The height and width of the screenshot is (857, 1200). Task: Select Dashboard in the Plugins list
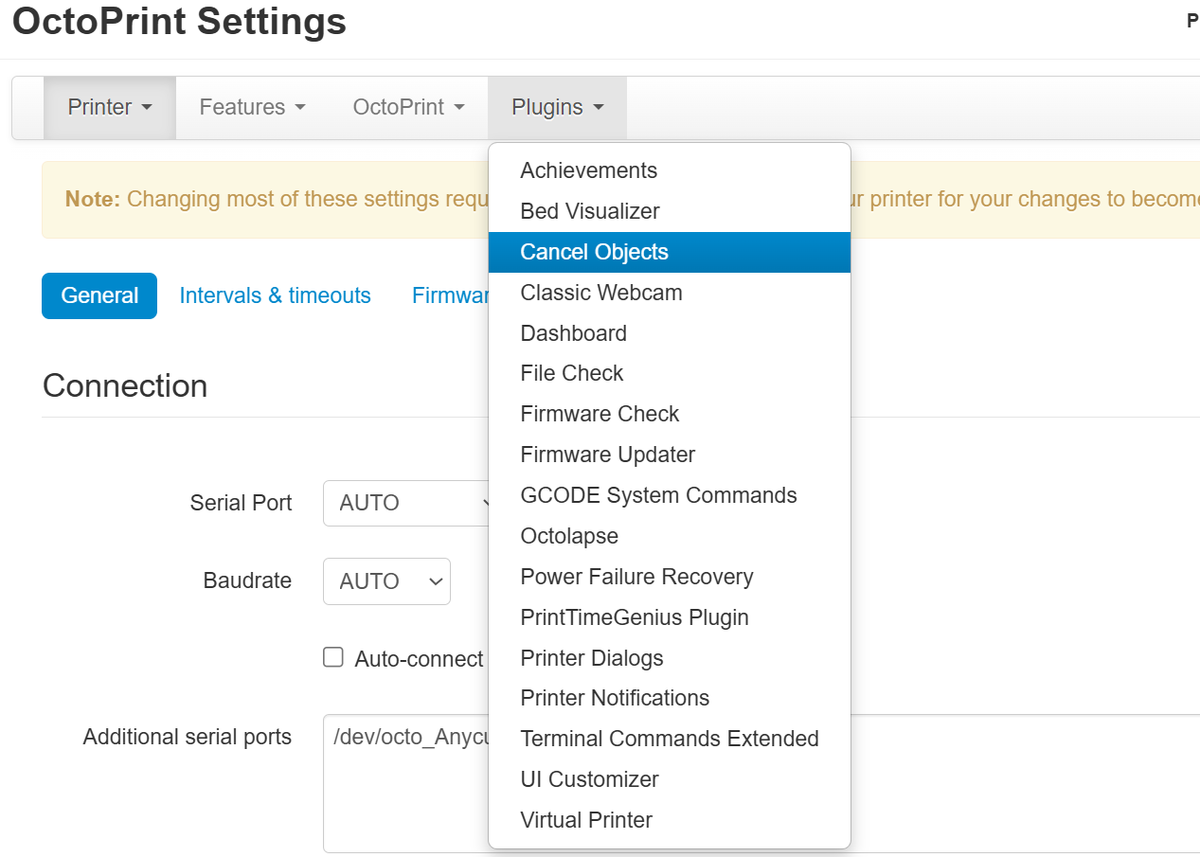669,334
